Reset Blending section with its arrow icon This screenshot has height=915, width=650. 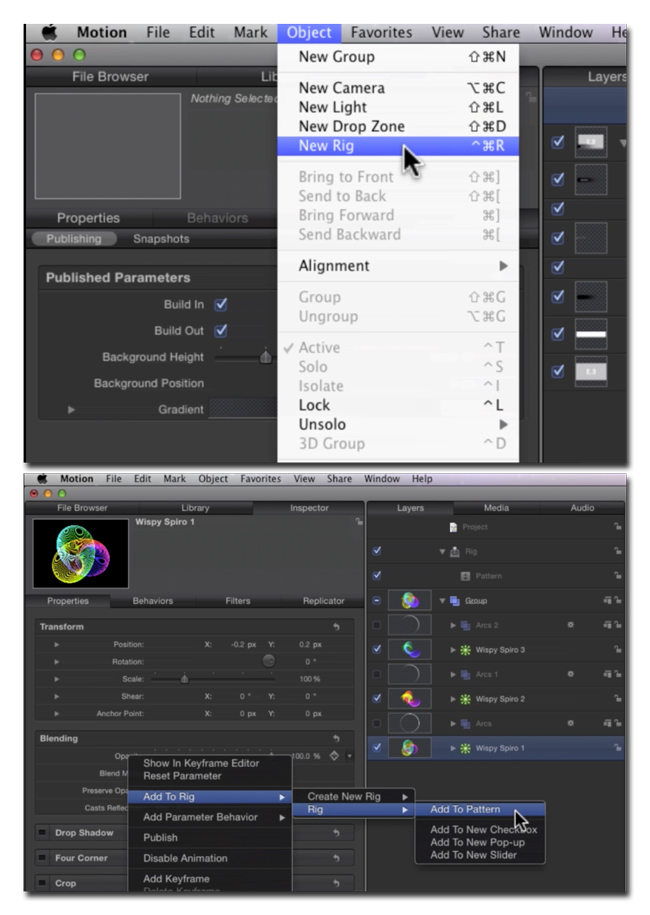[337, 739]
